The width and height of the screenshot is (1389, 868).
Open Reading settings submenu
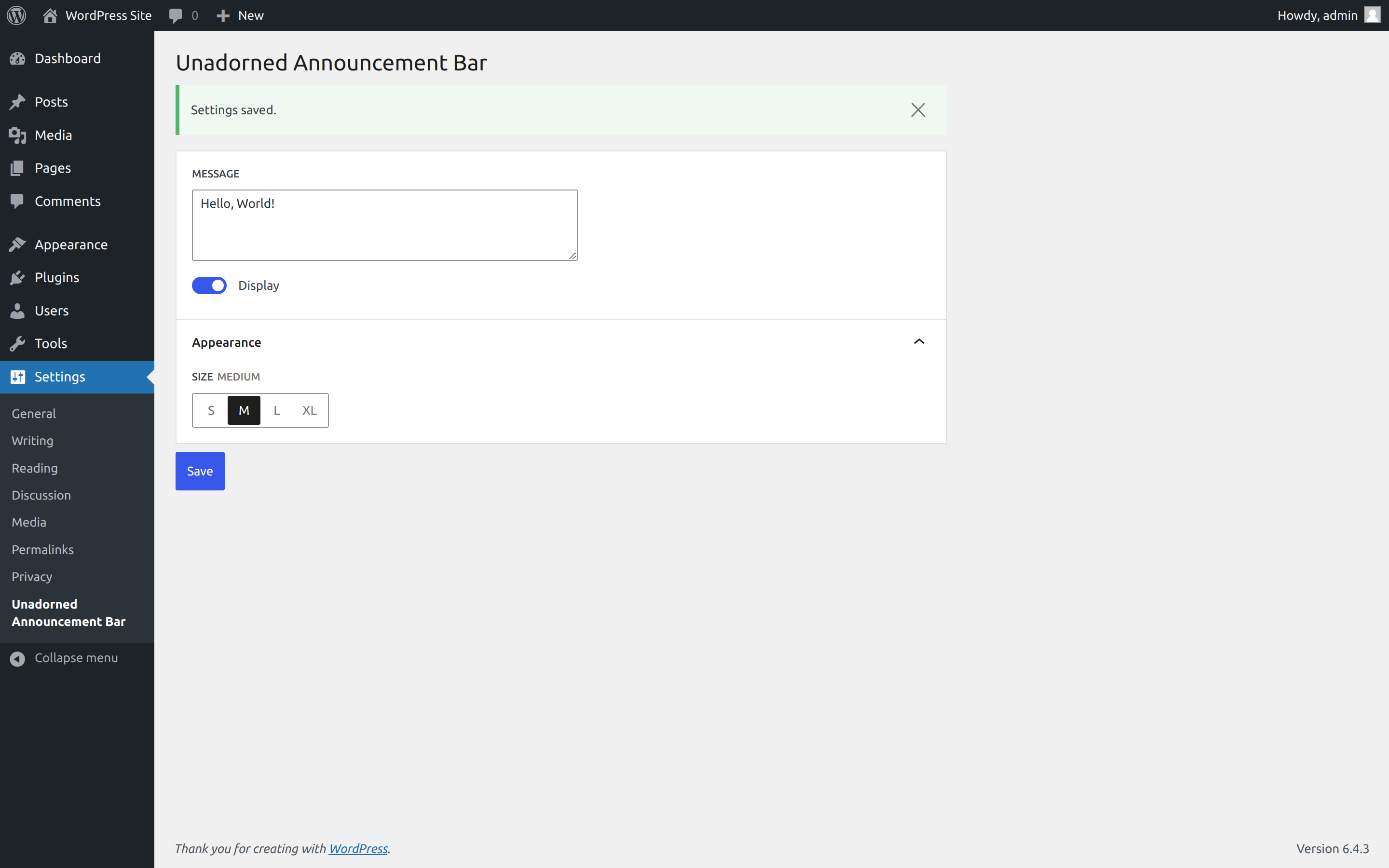click(x=34, y=468)
